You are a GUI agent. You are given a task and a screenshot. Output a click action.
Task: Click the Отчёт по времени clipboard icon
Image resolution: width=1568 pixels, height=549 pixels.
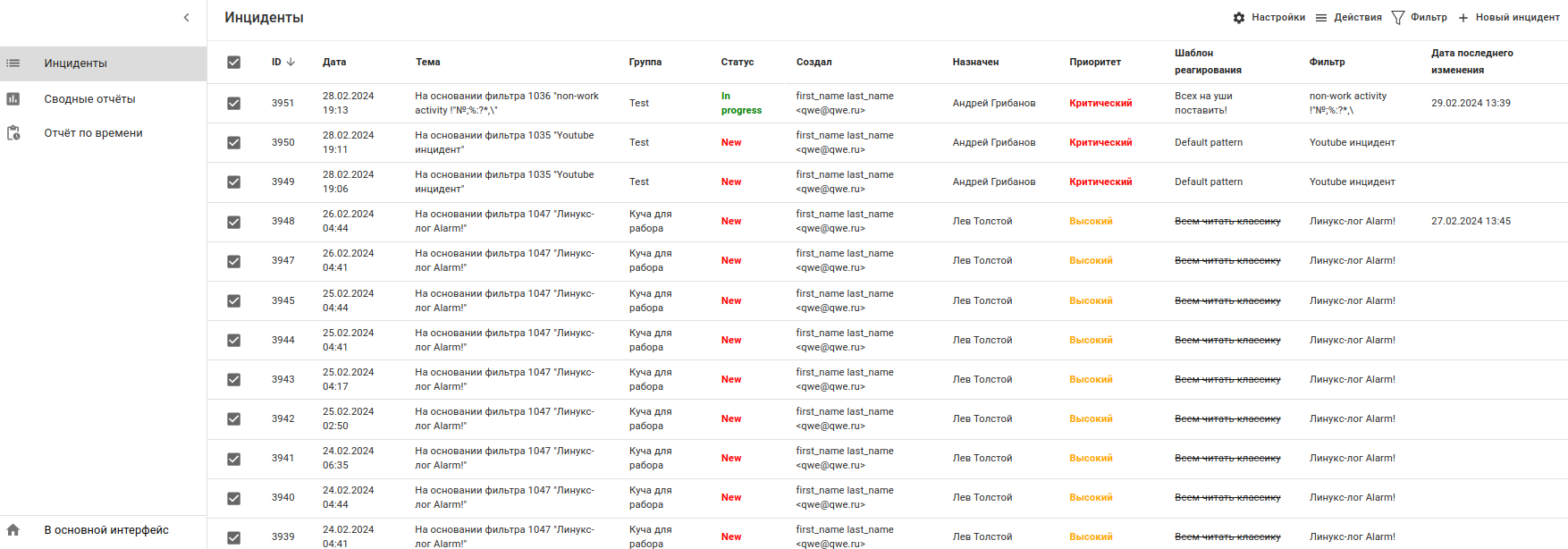pos(13,133)
